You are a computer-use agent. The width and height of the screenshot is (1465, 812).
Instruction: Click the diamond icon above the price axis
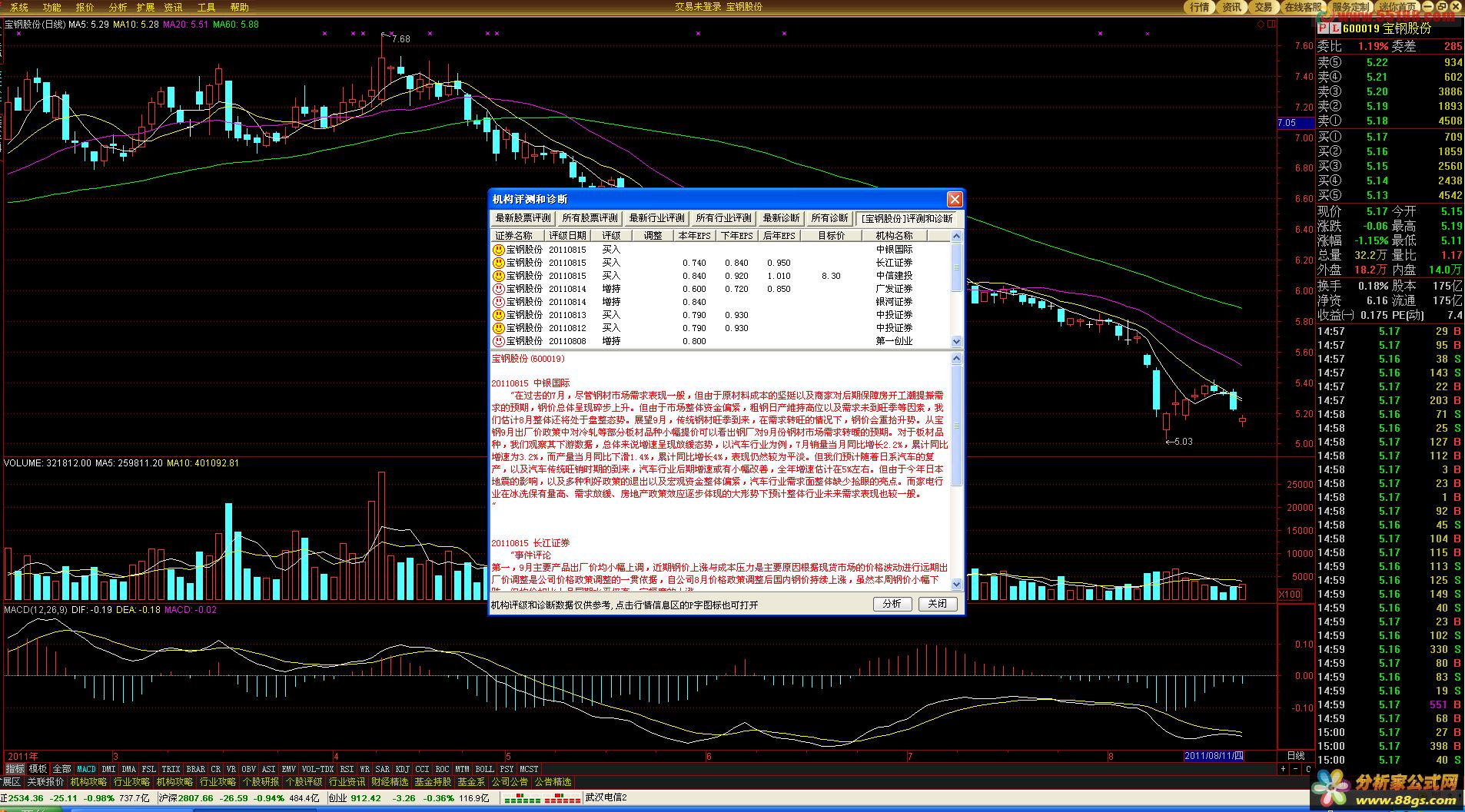1261,25
